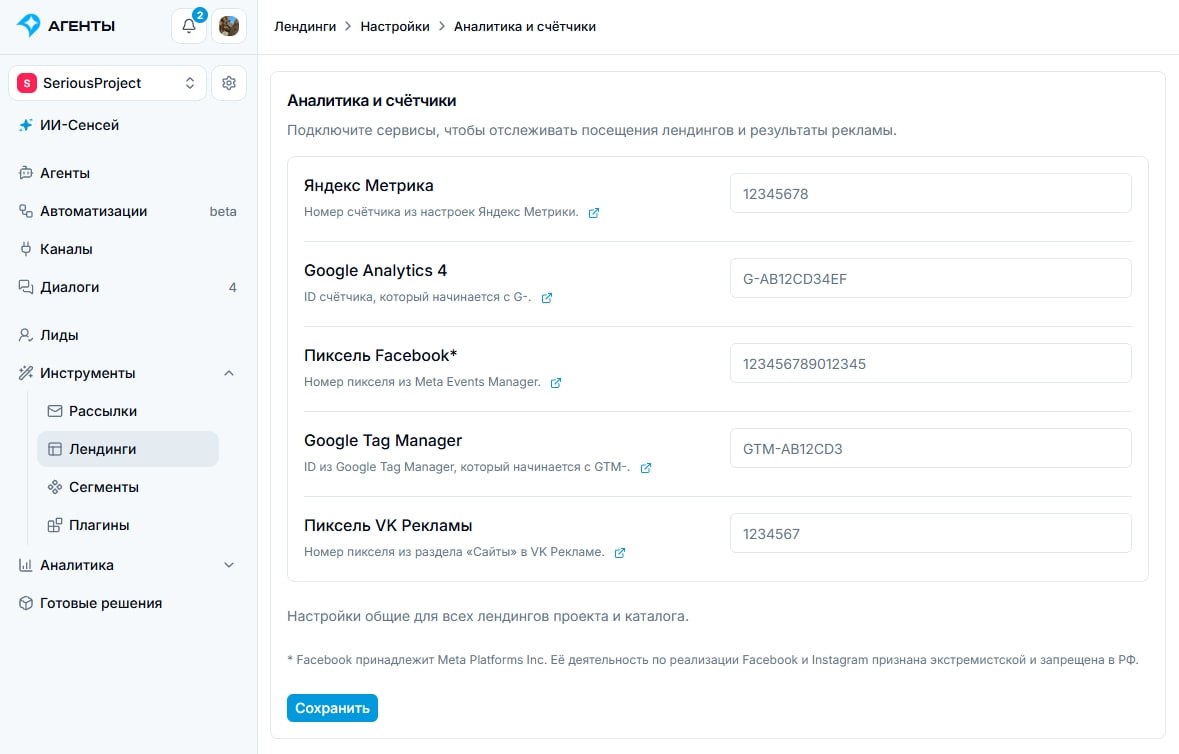
Task: Focus the Пиксель VK Рекламы field
Action: [x=930, y=533]
